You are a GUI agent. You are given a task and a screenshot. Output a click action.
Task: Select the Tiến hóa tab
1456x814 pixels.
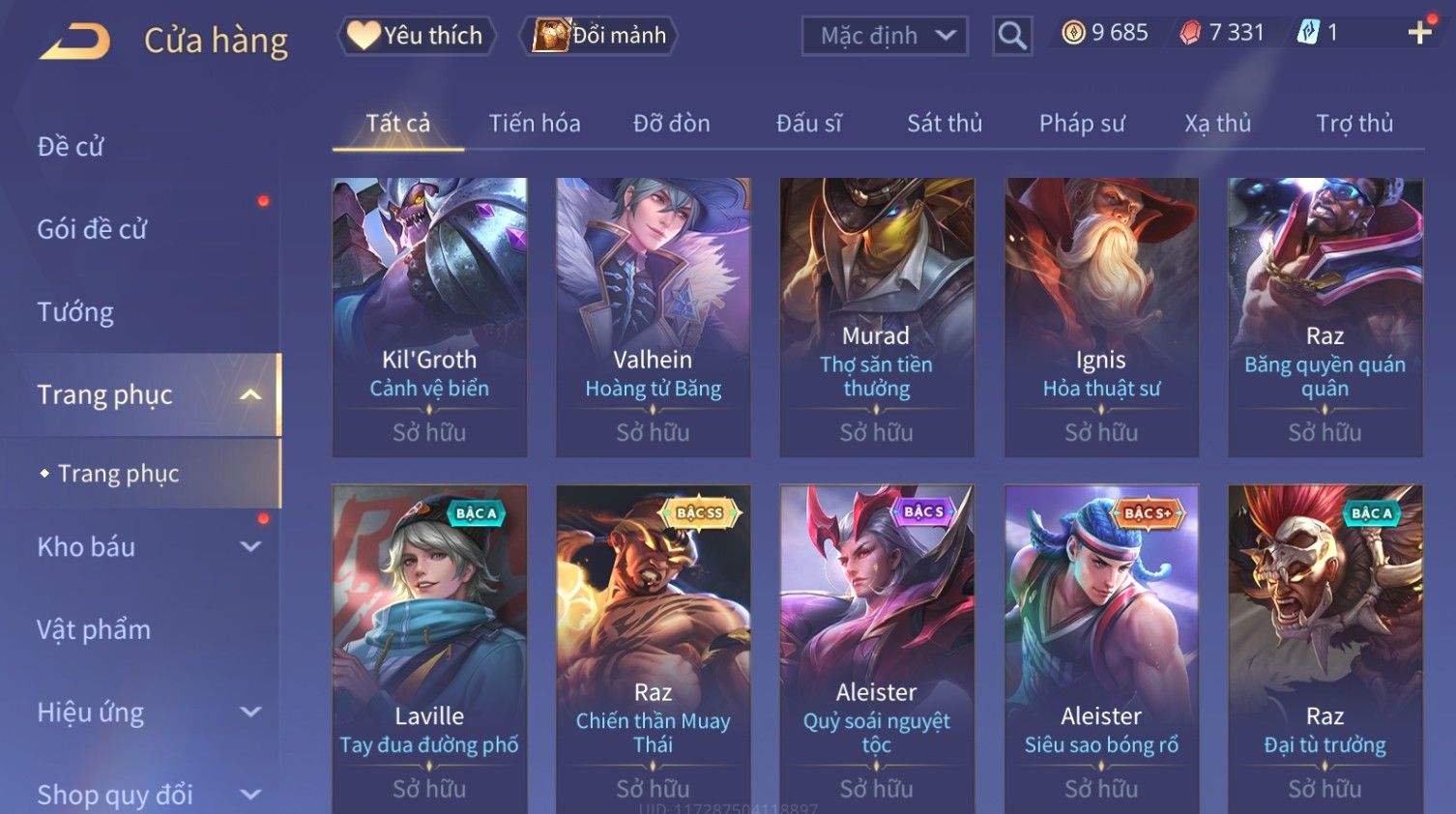534,123
